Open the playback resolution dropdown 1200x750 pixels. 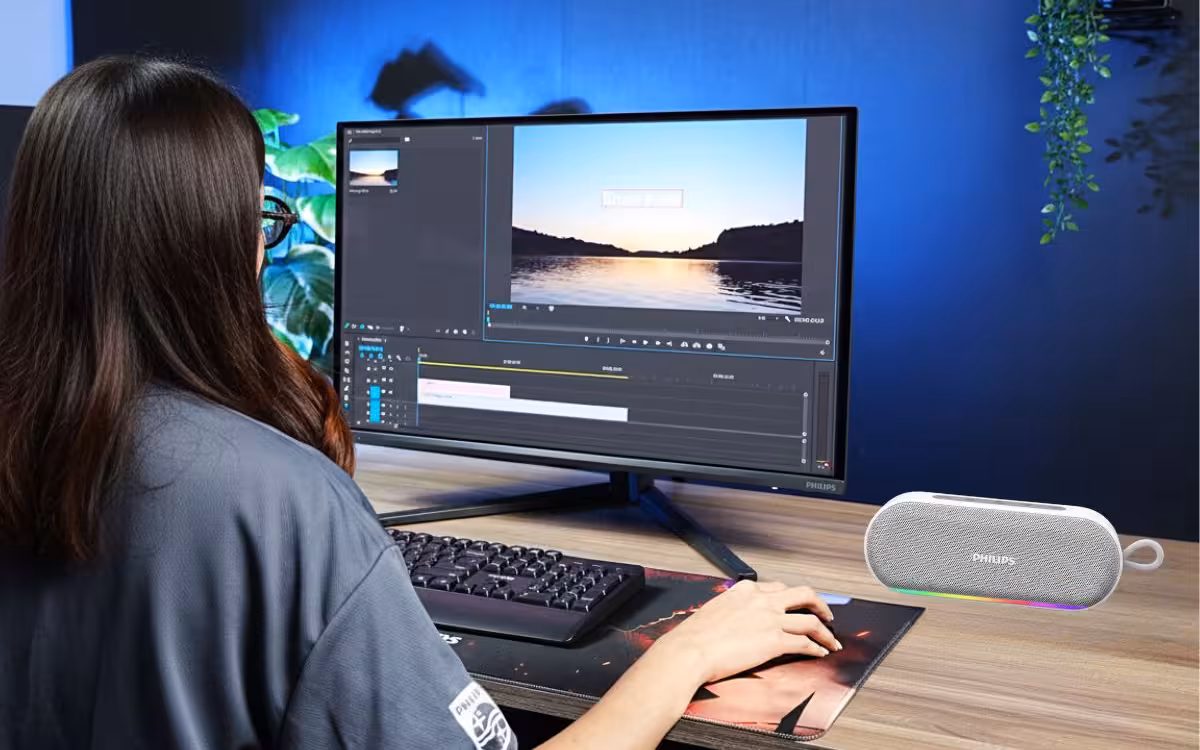[766, 318]
